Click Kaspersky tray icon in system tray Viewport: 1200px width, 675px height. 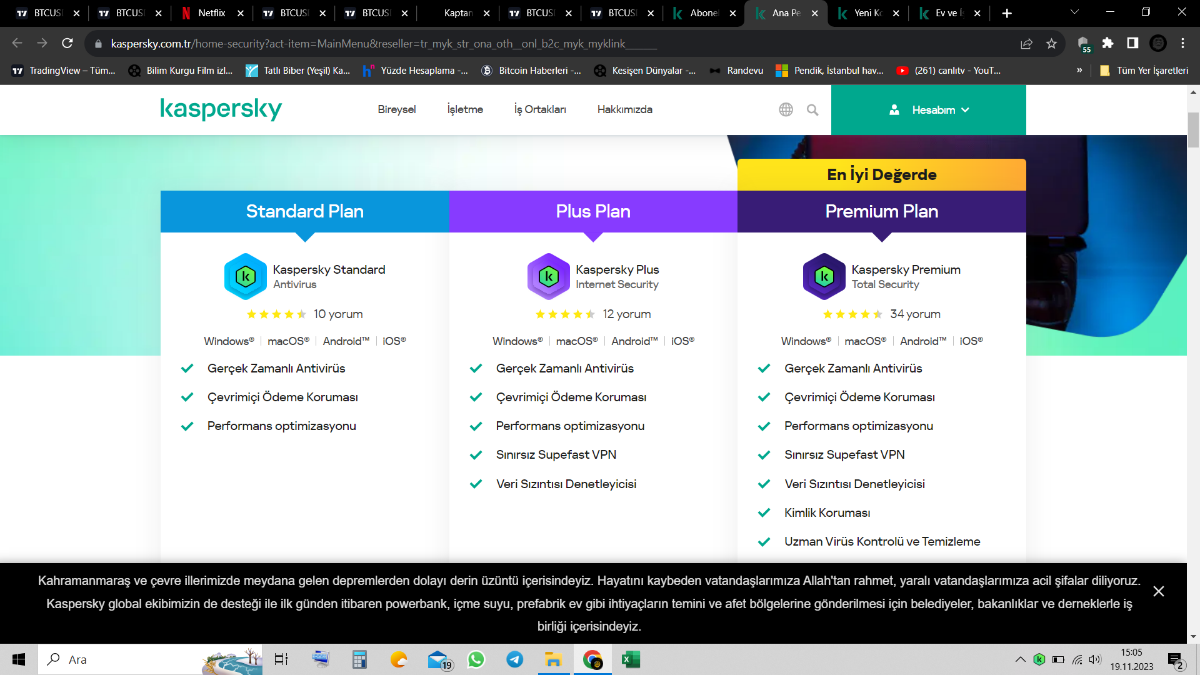tap(1040, 660)
